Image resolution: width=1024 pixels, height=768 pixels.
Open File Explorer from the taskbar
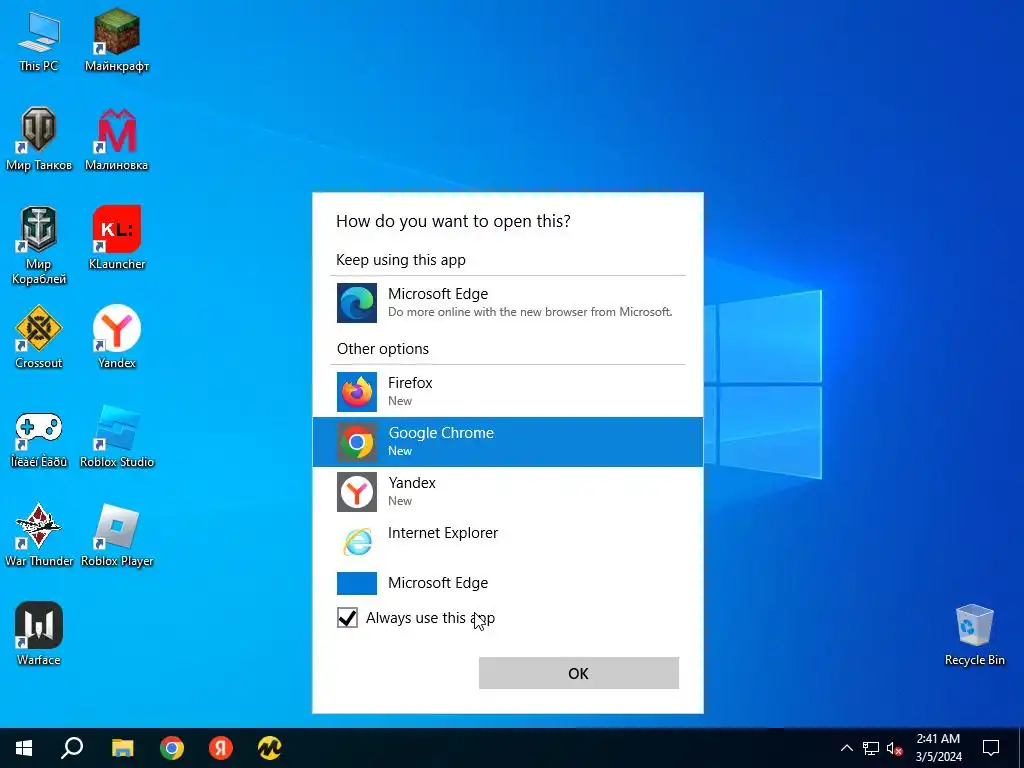tap(122, 748)
